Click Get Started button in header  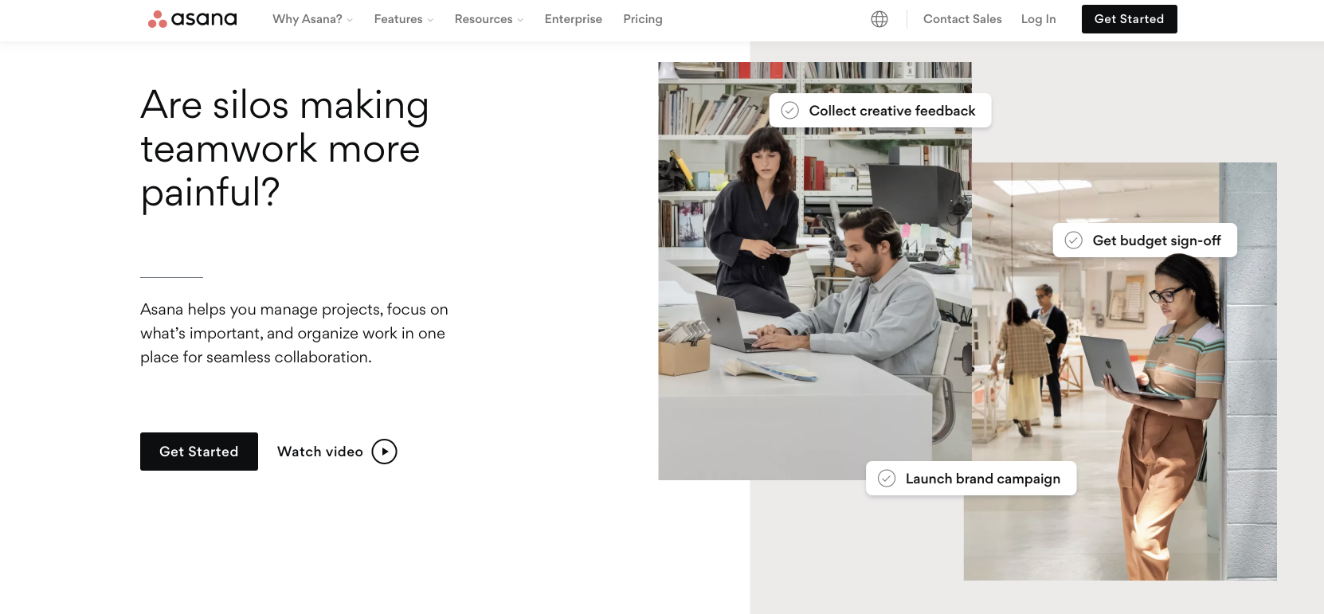coord(1129,19)
